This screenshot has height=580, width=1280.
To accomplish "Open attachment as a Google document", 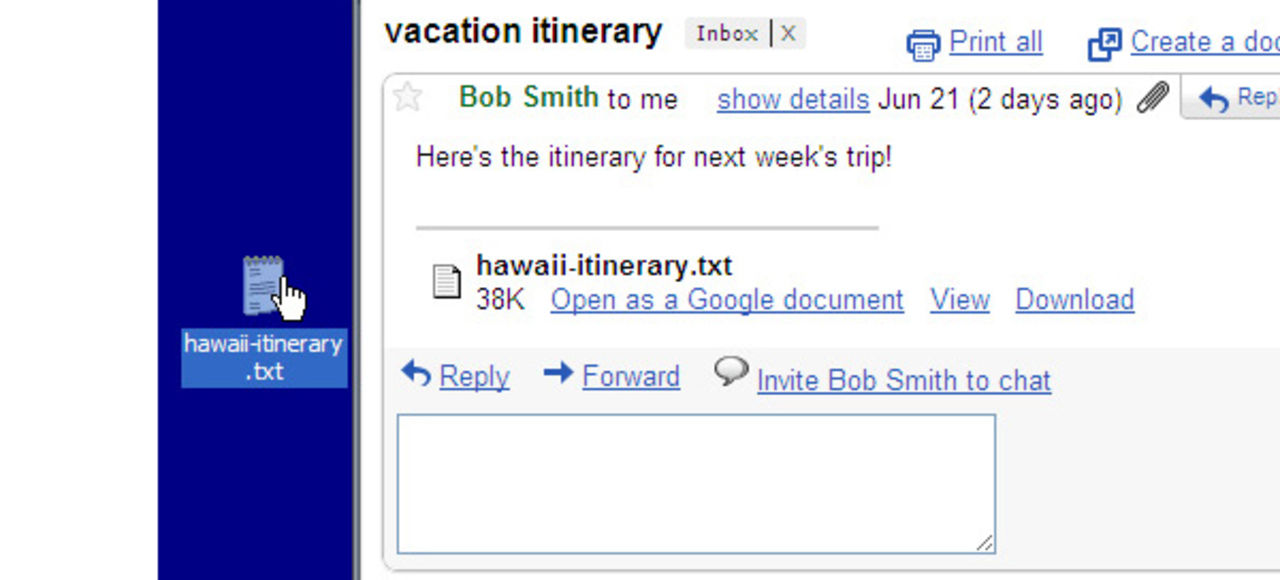I will 726,299.
